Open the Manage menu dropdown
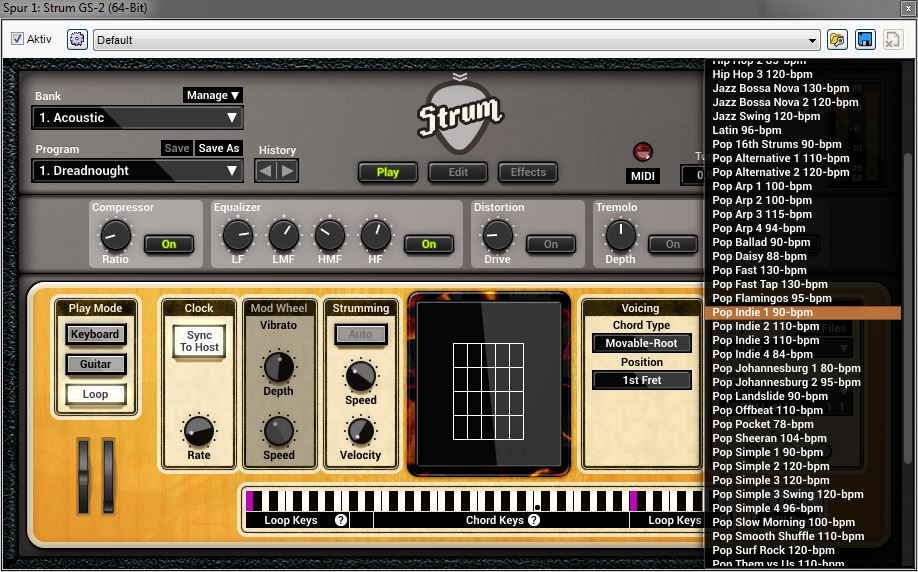Image resolution: width=918 pixels, height=572 pixels. [213, 95]
